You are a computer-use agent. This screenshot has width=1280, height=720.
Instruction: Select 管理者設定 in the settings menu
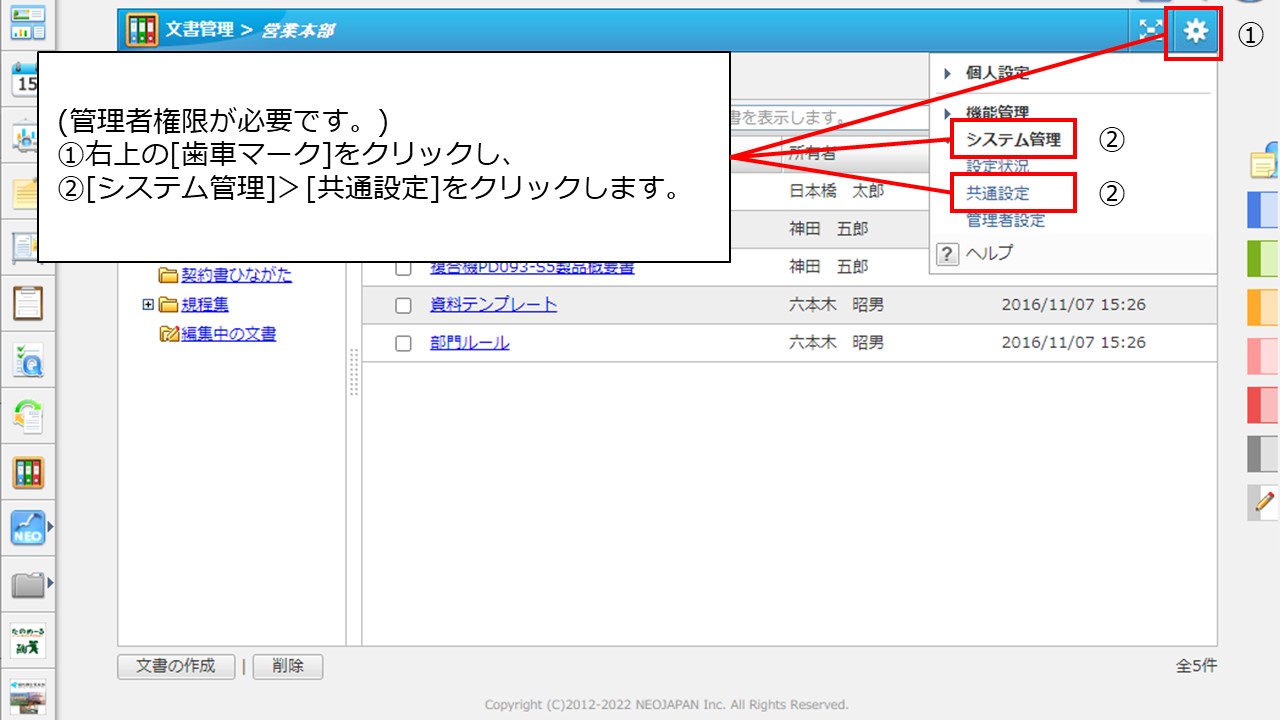pyautogui.click(x=1005, y=220)
